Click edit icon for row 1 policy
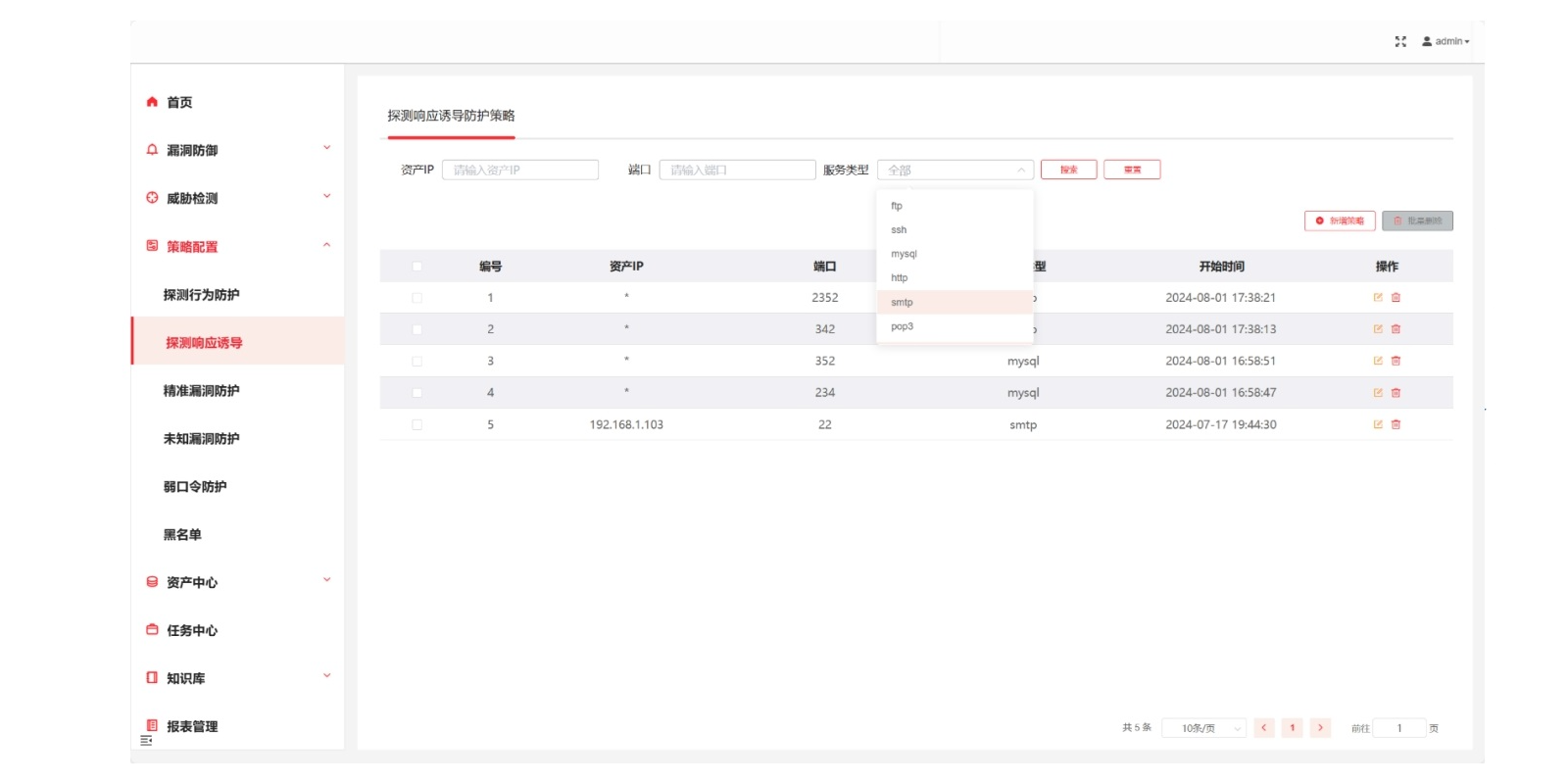The image size is (1568, 784). 1378,298
